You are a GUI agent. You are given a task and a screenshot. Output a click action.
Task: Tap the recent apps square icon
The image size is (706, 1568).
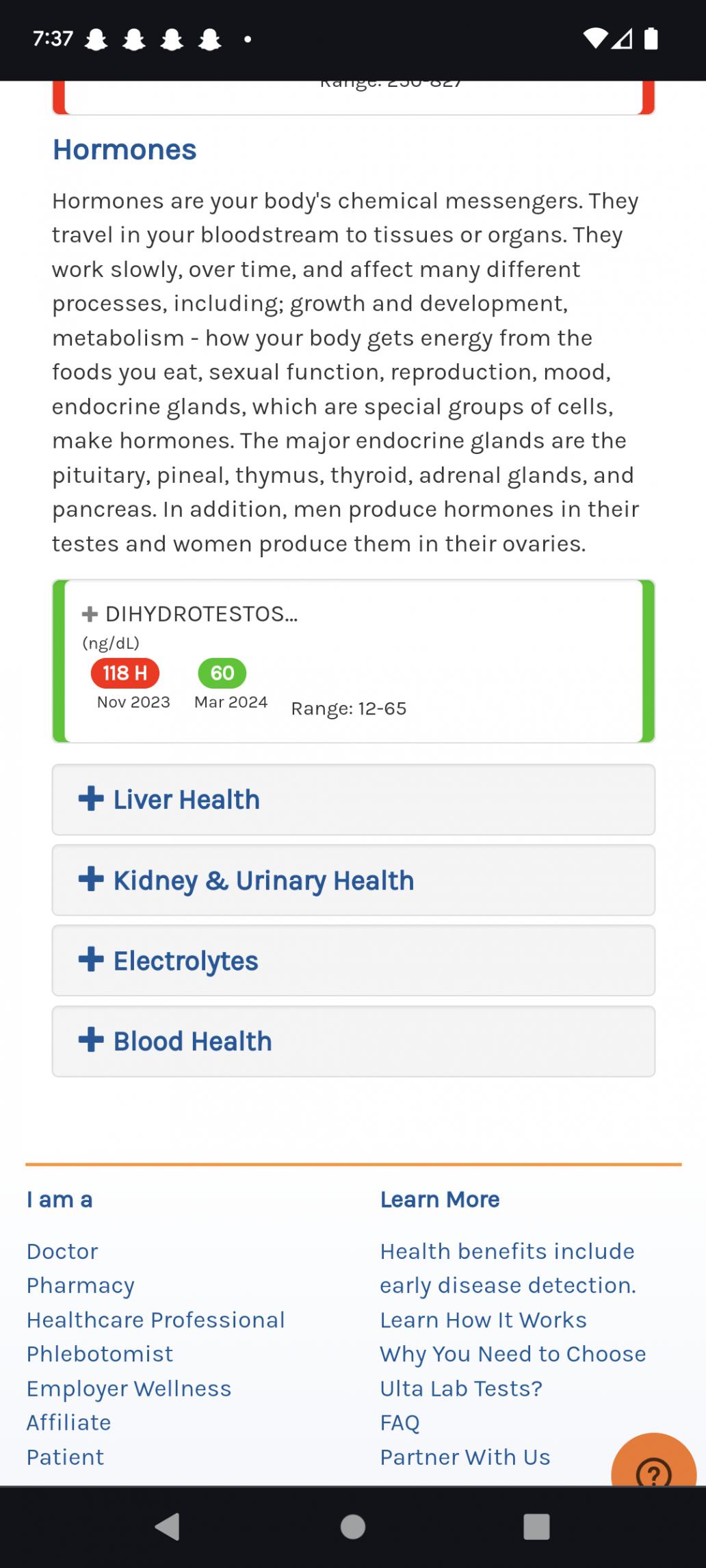click(x=536, y=1526)
